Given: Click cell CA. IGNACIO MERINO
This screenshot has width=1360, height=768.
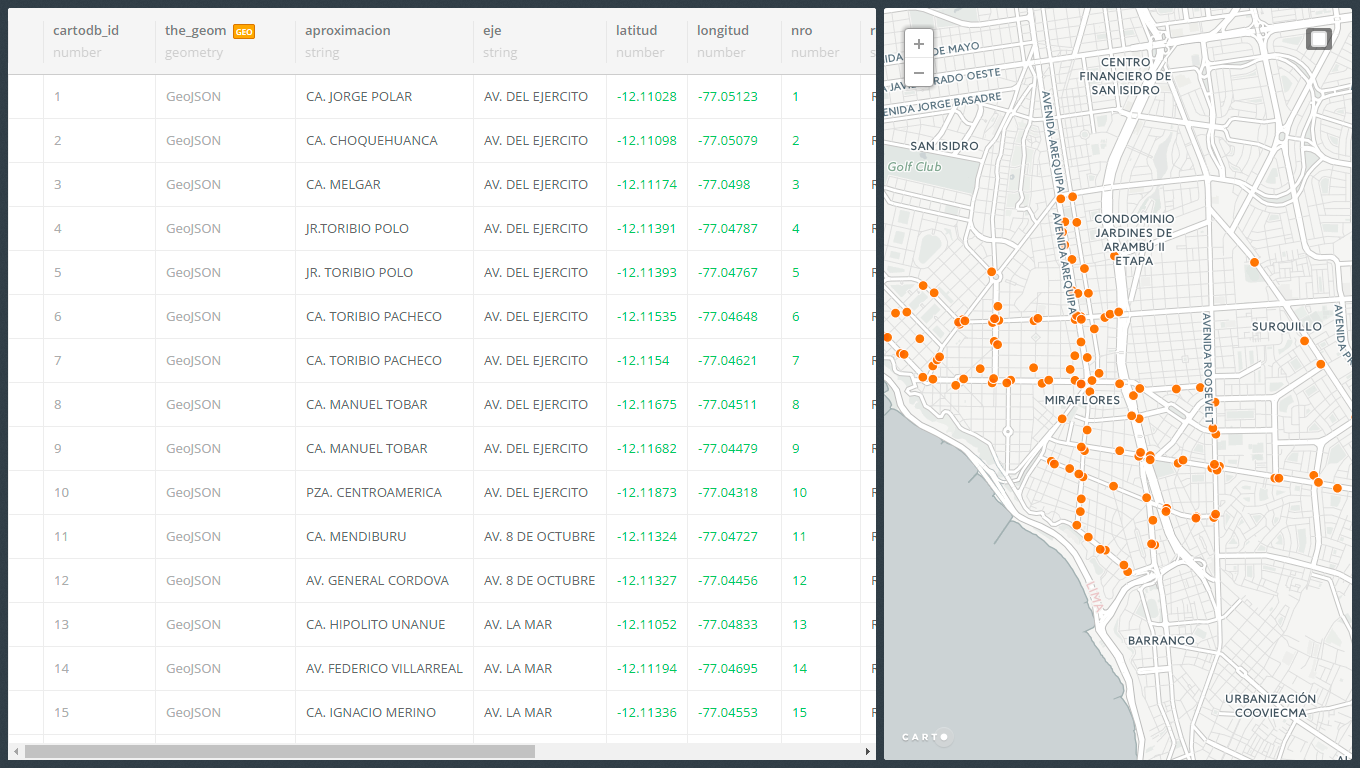Looking at the screenshot, I should click(371, 713).
